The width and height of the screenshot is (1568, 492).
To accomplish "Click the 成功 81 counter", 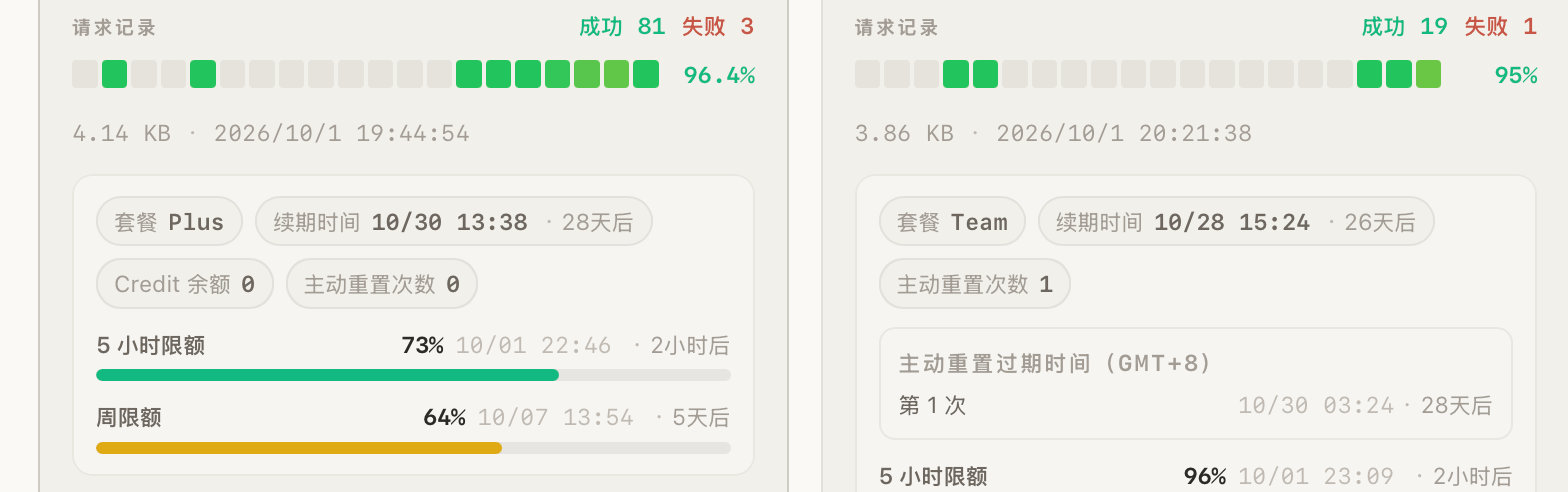I will (x=622, y=27).
